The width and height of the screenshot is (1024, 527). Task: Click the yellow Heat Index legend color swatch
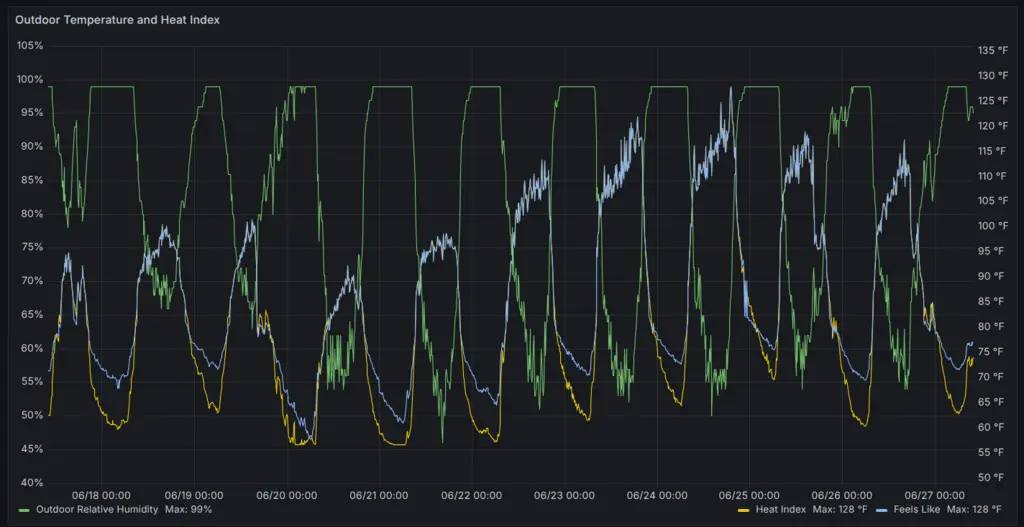point(741,510)
